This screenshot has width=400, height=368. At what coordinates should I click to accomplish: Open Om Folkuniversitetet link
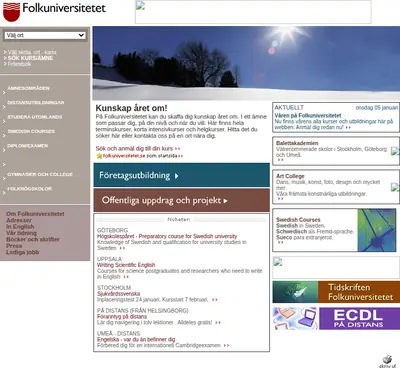click(35, 214)
